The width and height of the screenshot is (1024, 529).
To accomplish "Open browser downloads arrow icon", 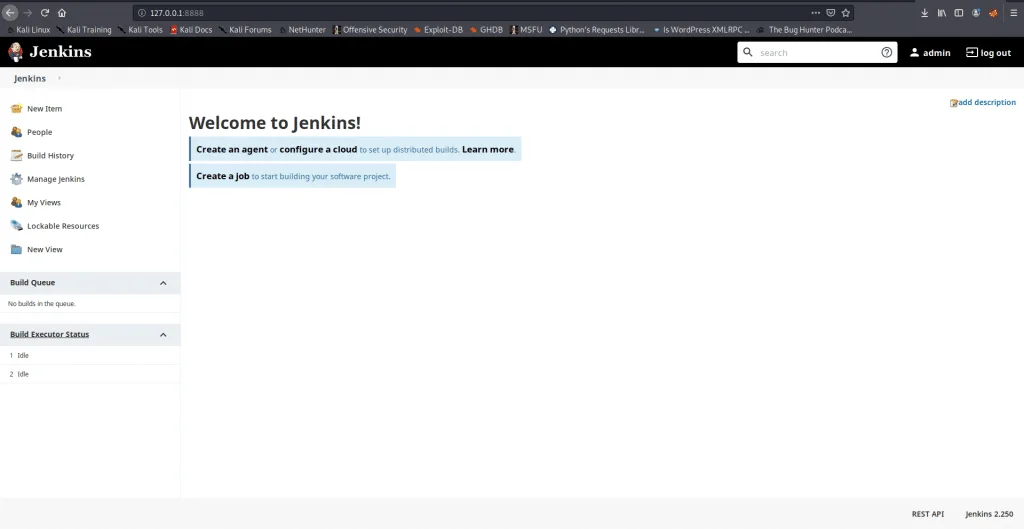I will [925, 12].
